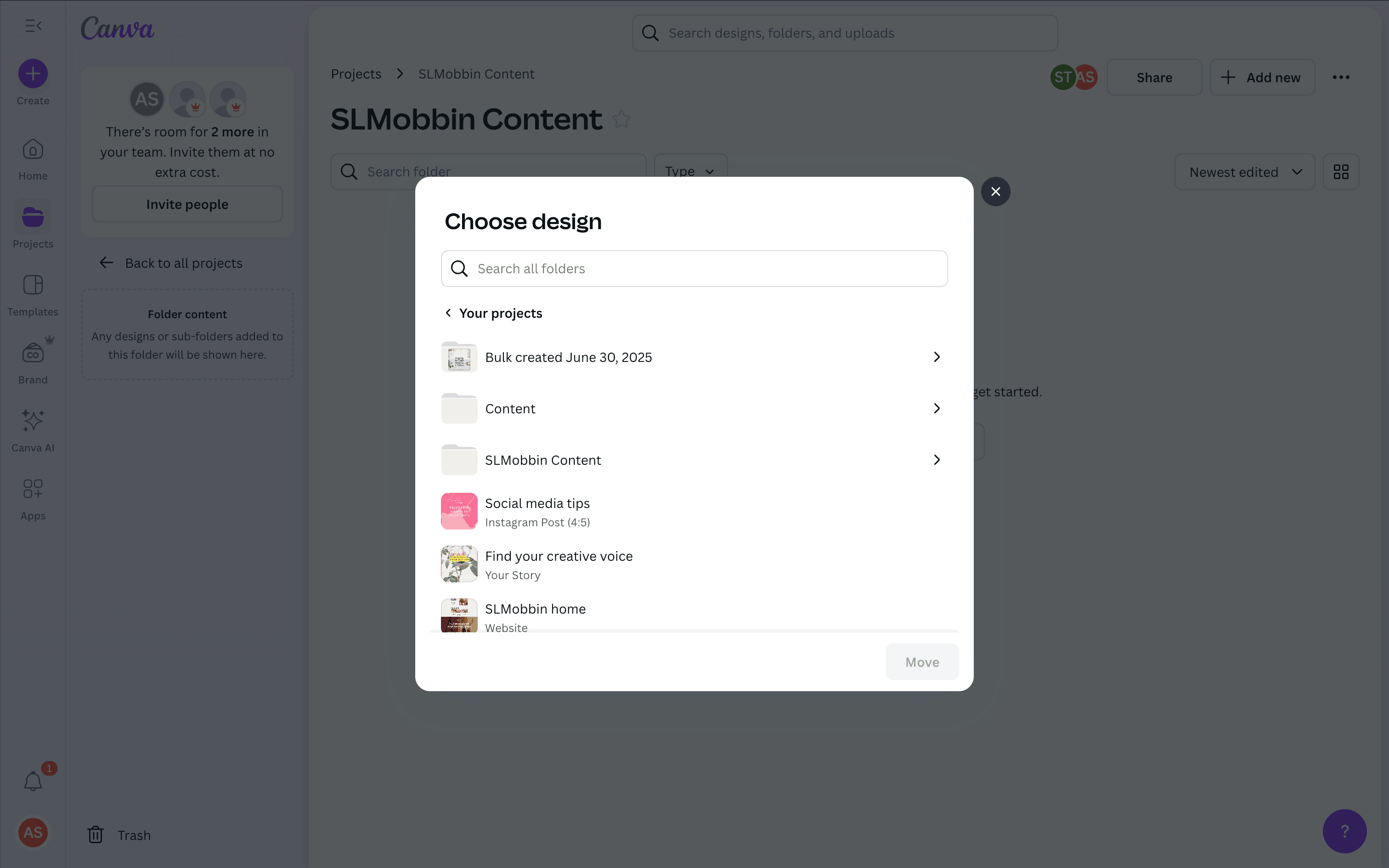Click the Invite people button
The image size is (1389, 868).
187,204
